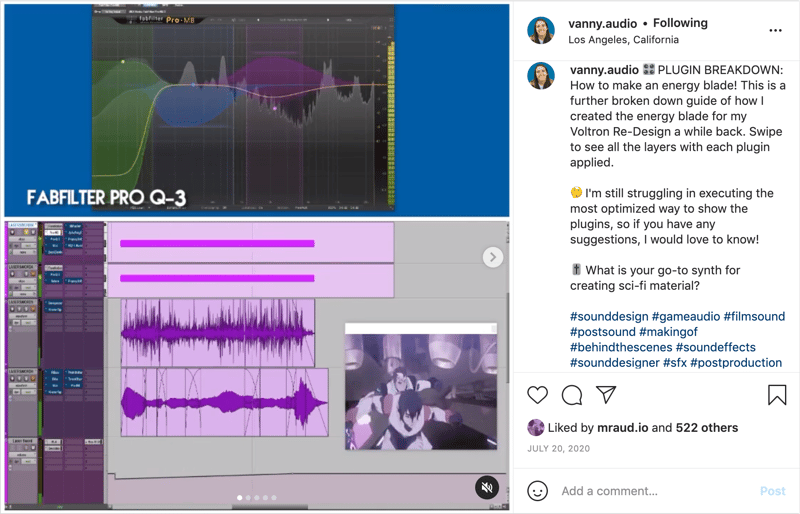Open the #makingof hashtag
800x514 pixels.
tap(668, 332)
